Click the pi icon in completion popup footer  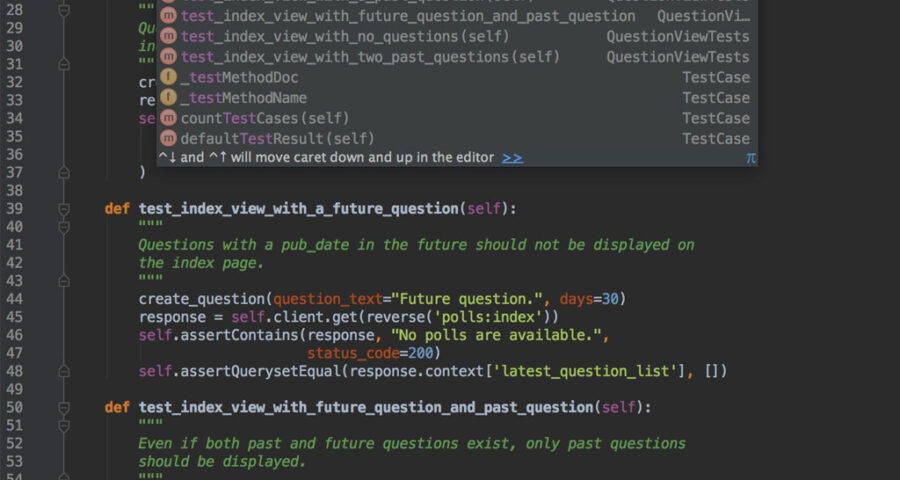click(751, 158)
